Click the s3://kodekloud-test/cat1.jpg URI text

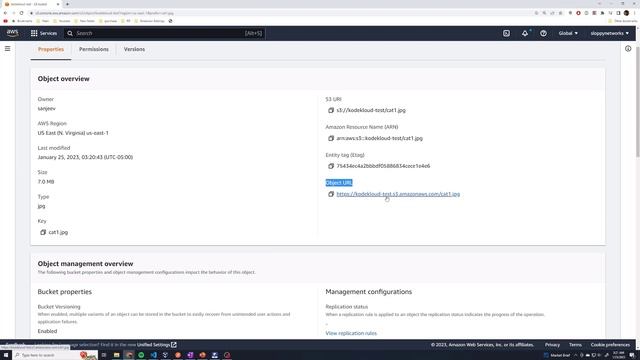pos(371,110)
